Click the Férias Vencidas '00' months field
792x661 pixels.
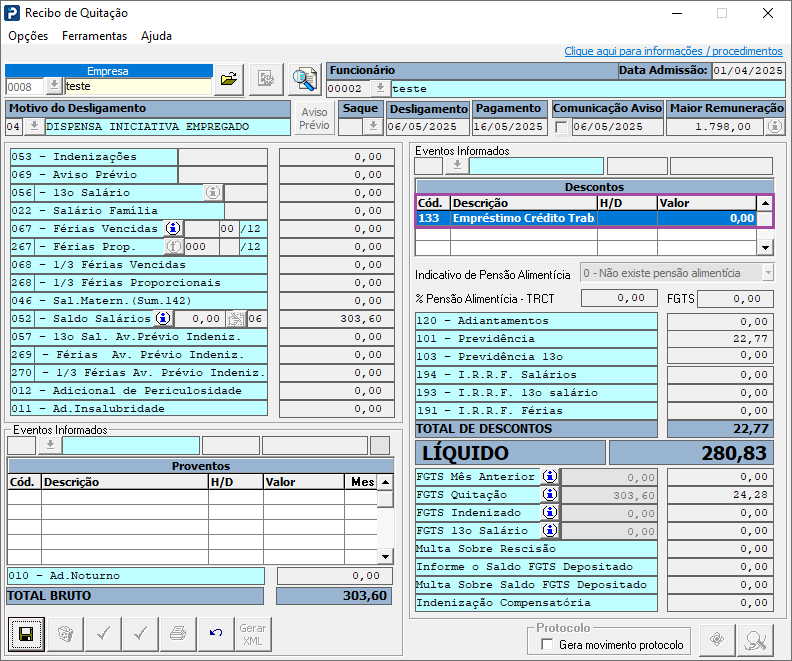pos(227,229)
